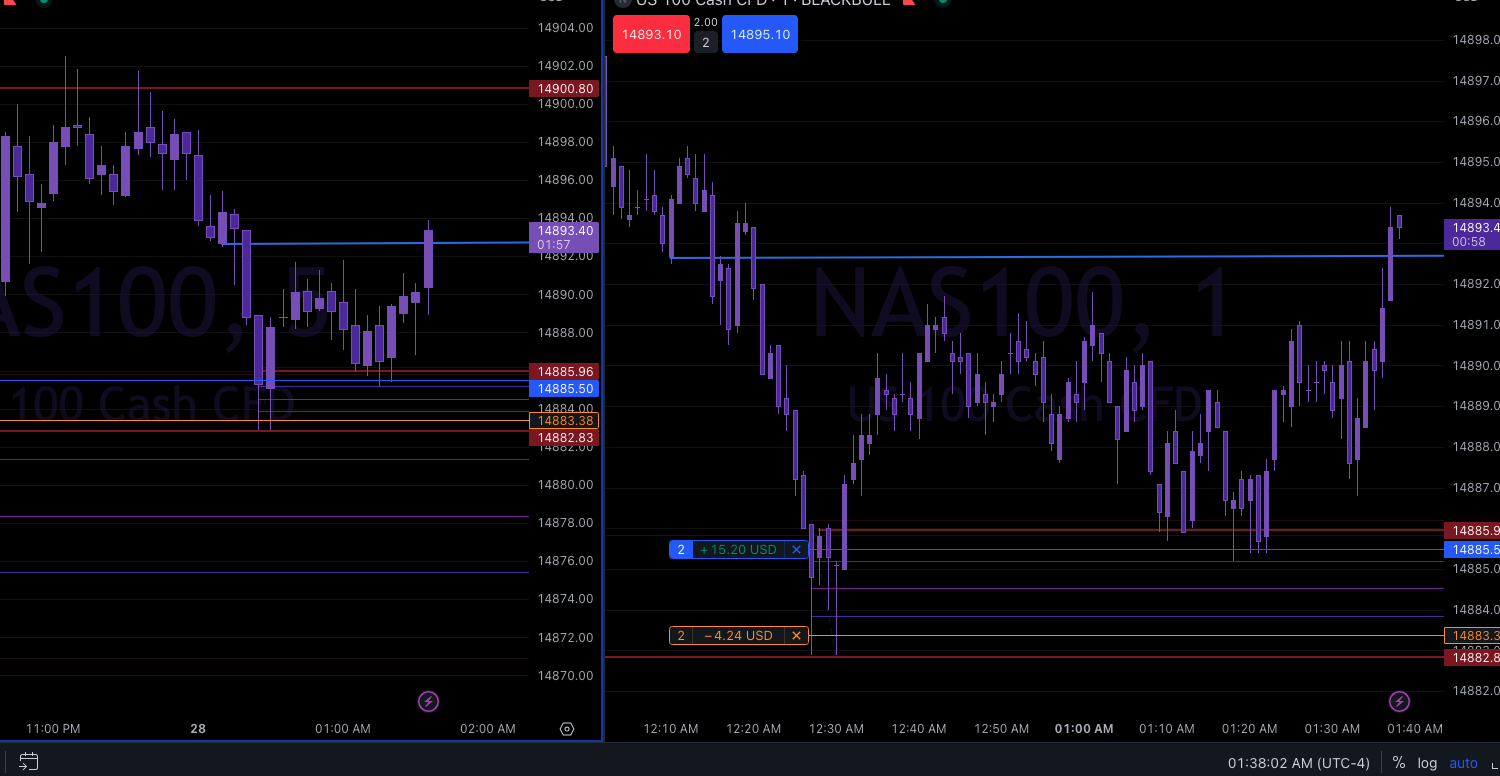
Task: Close the position showing +15.20 USD
Action: [795, 549]
